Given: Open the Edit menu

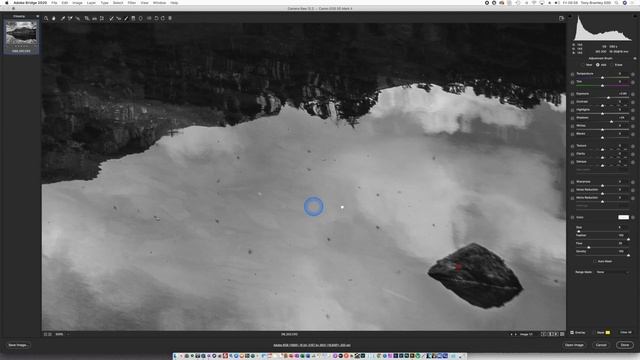Looking at the screenshot, I should (x=64, y=2).
